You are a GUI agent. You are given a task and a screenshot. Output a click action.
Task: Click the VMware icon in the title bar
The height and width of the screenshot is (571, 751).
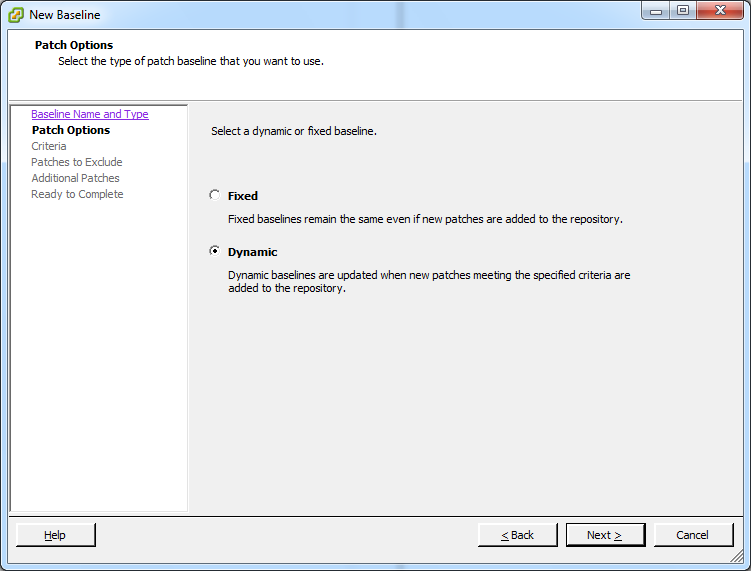pyautogui.click(x=16, y=15)
